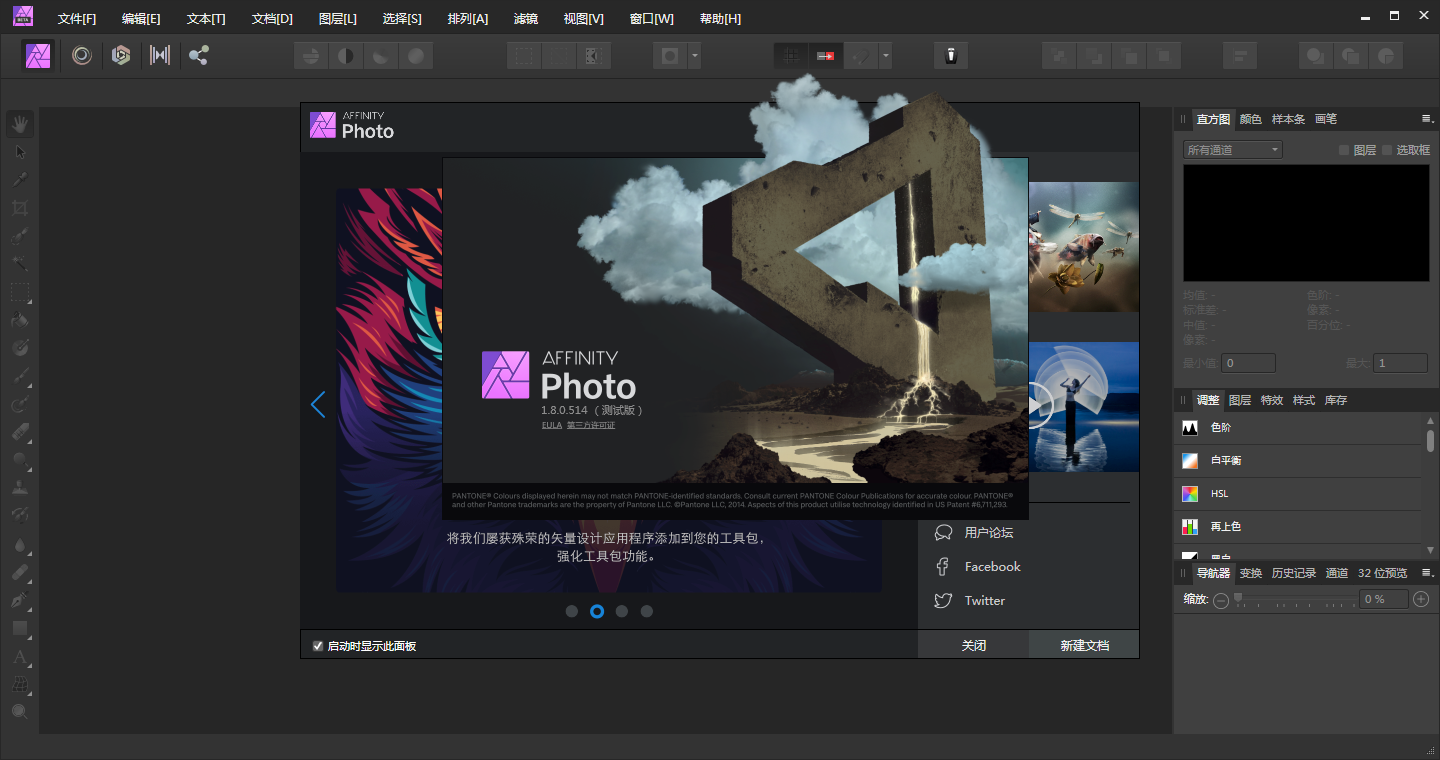The image size is (1440, 760).
Task: Show the previous welcome slide arrow
Action: 318,404
